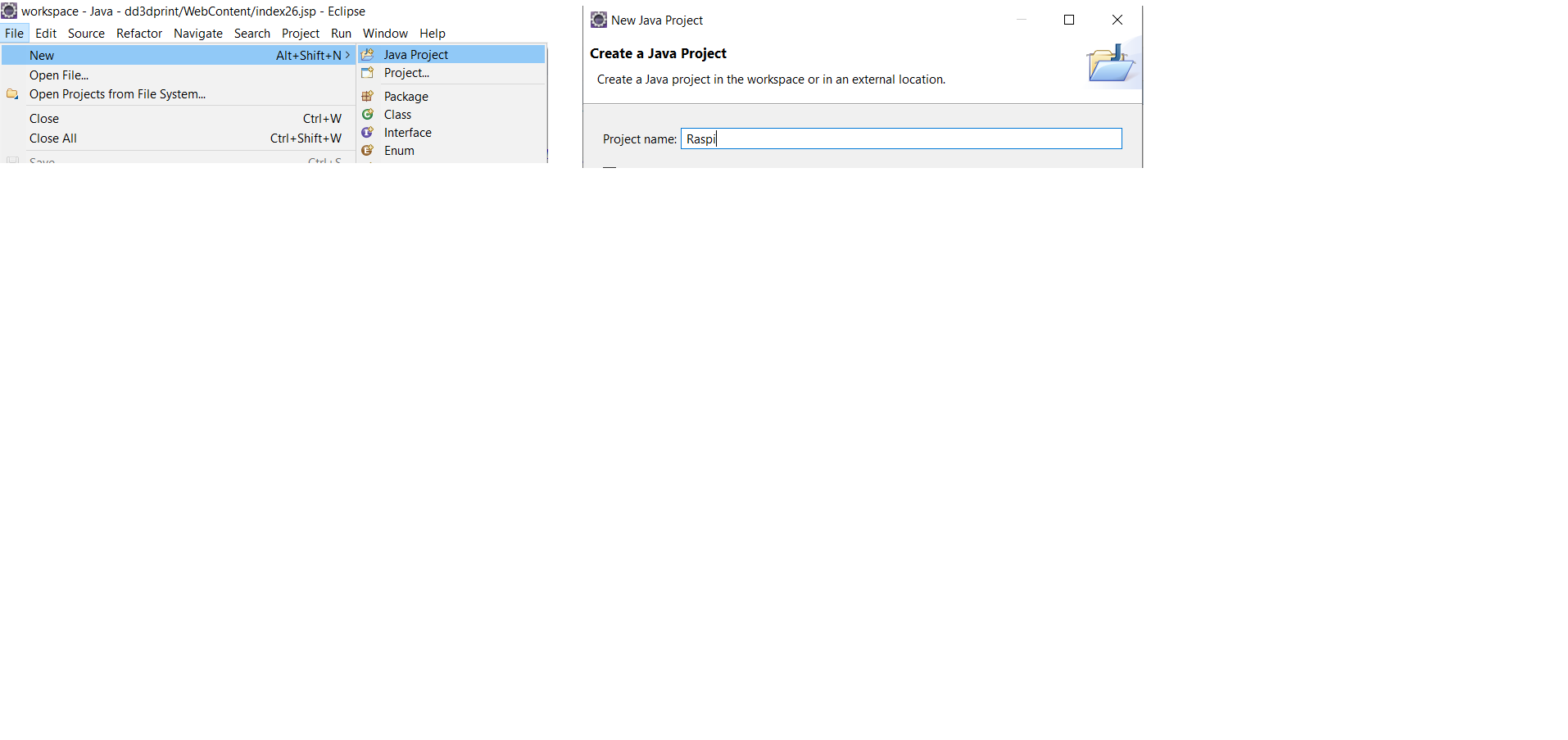Expand the New submenu arrow
The image size is (1568, 740).
347,55
